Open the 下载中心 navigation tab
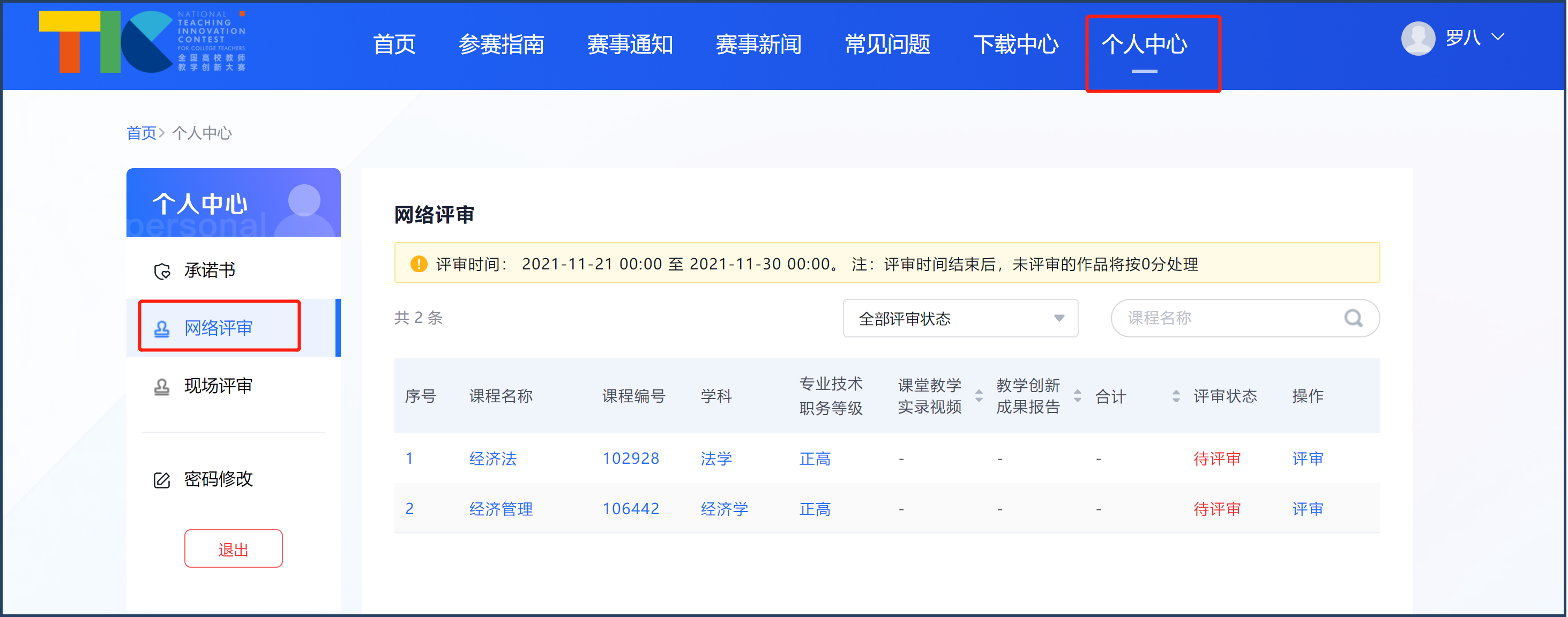1568x617 pixels. tap(1016, 44)
